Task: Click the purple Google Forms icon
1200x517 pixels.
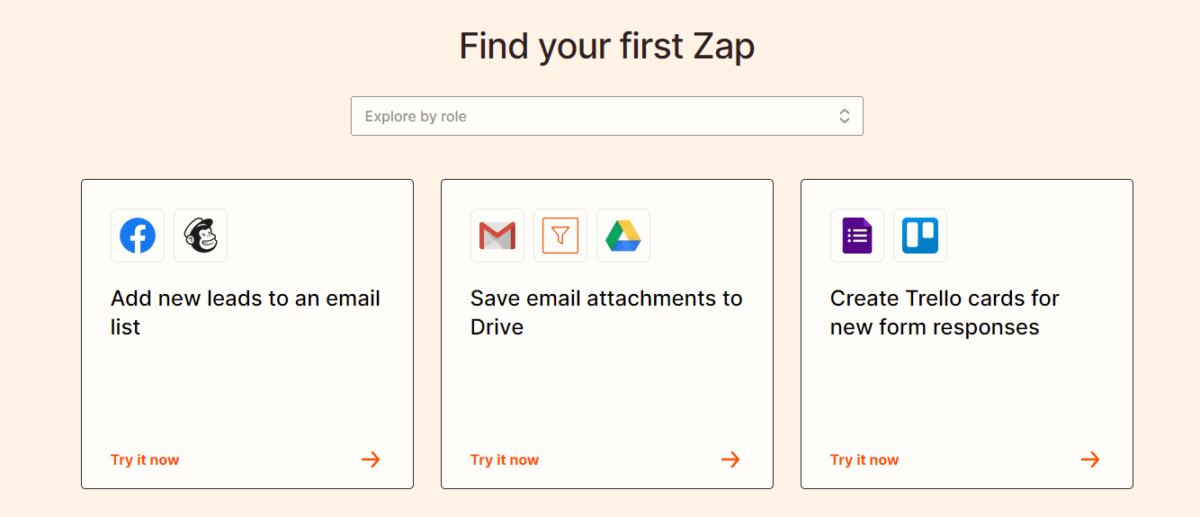Action: point(857,236)
